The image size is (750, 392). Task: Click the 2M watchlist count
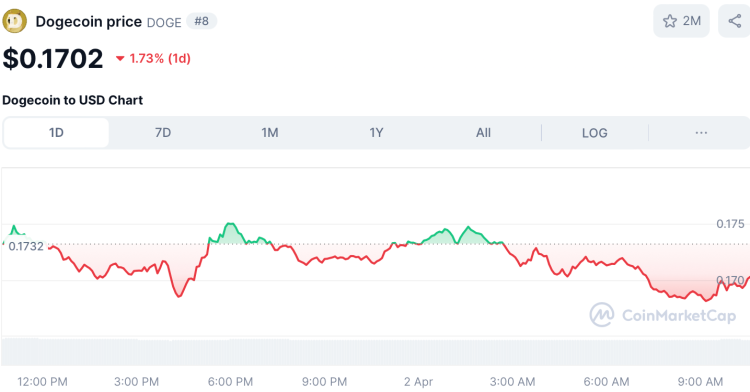[692, 21]
